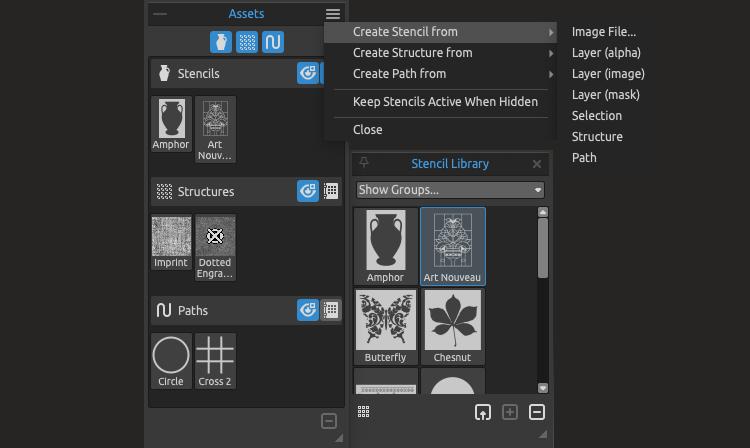Expand arrow beside Create Structure from
Image resolution: width=750 pixels, height=448 pixels.
tap(551, 54)
